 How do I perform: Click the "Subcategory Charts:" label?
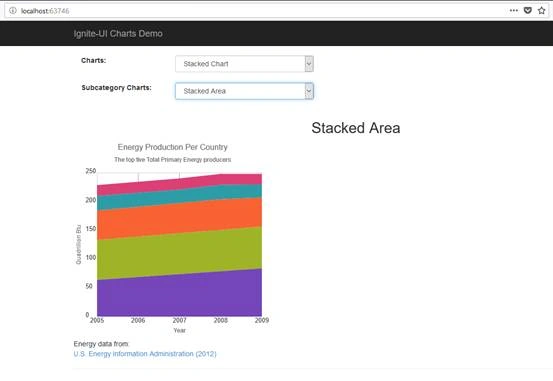(116, 88)
